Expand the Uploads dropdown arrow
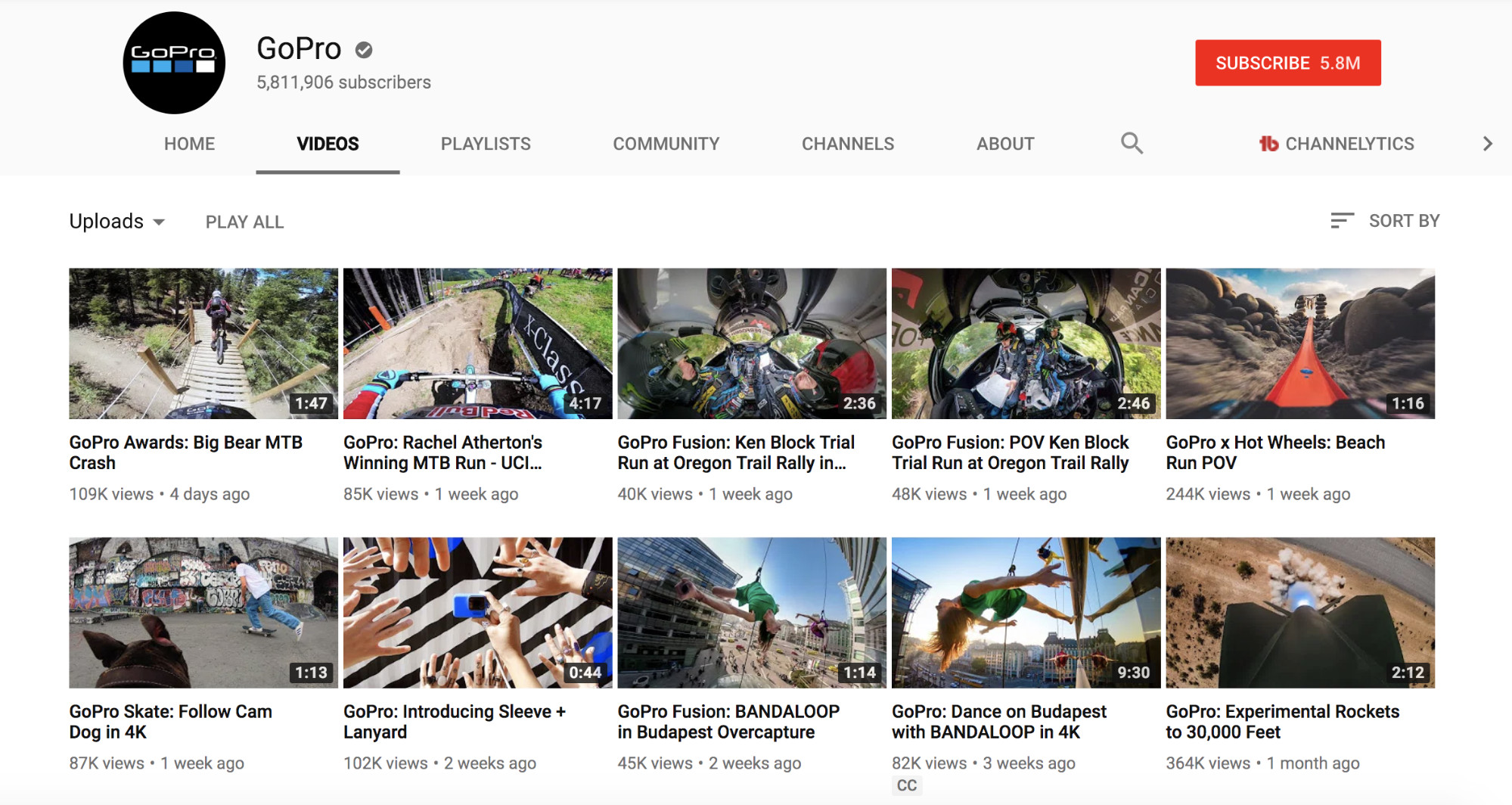 click(159, 222)
